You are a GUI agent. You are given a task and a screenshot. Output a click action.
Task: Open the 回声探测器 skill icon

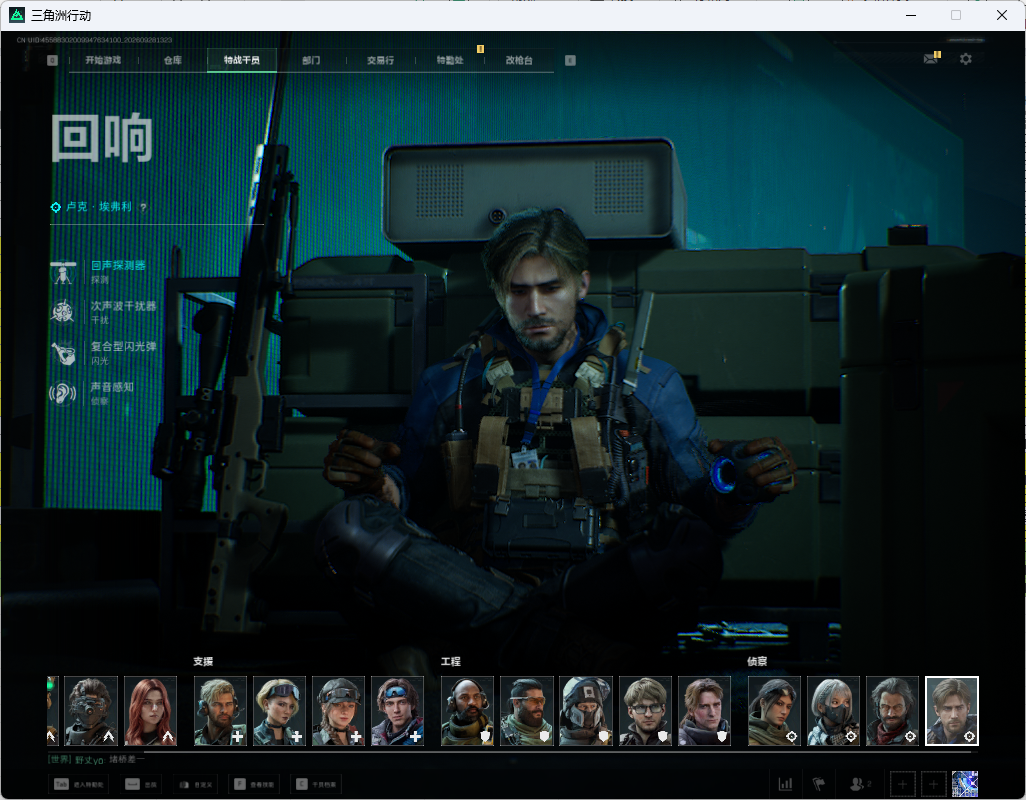point(63,272)
